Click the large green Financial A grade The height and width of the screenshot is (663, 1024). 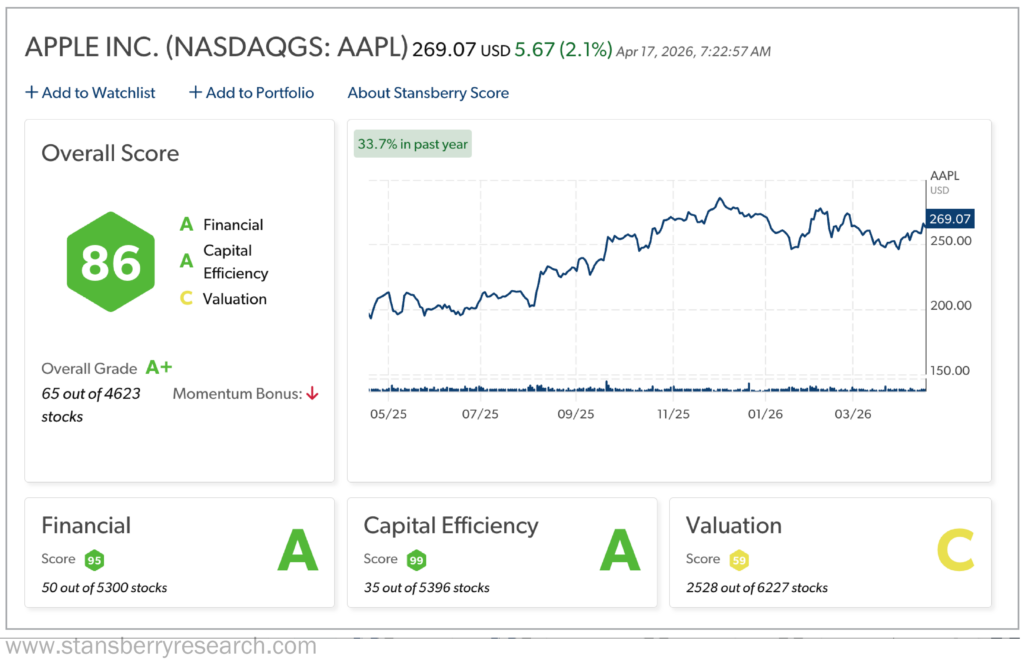(297, 552)
